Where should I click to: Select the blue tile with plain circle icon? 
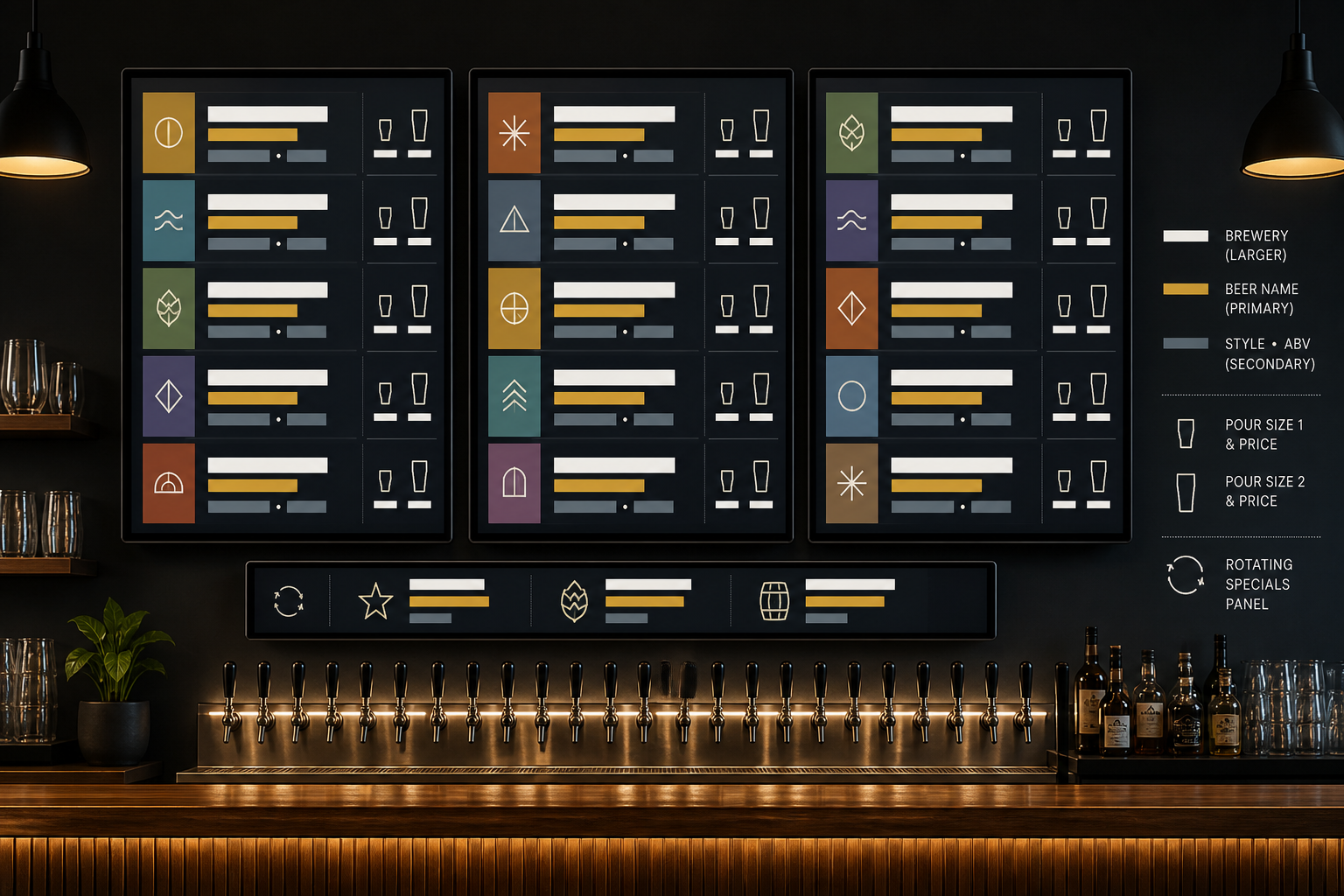point(851,396)
